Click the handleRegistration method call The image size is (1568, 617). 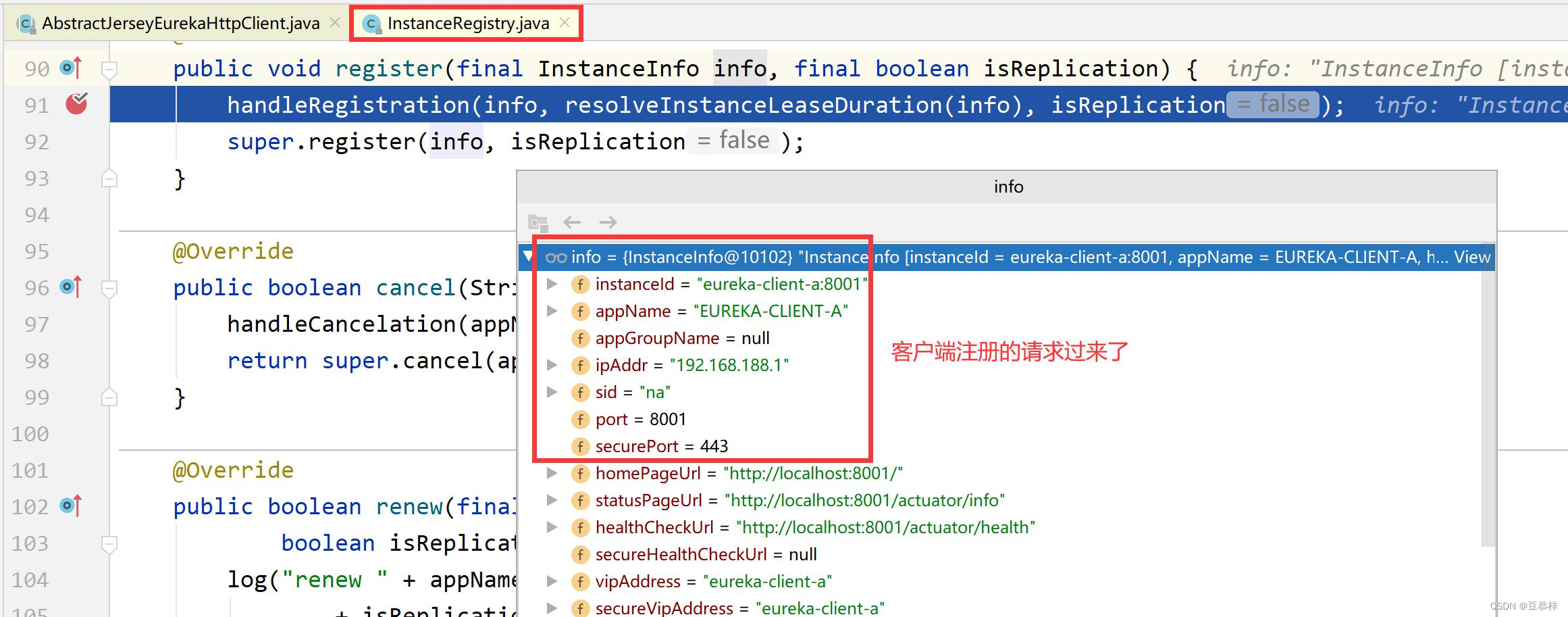348,105
